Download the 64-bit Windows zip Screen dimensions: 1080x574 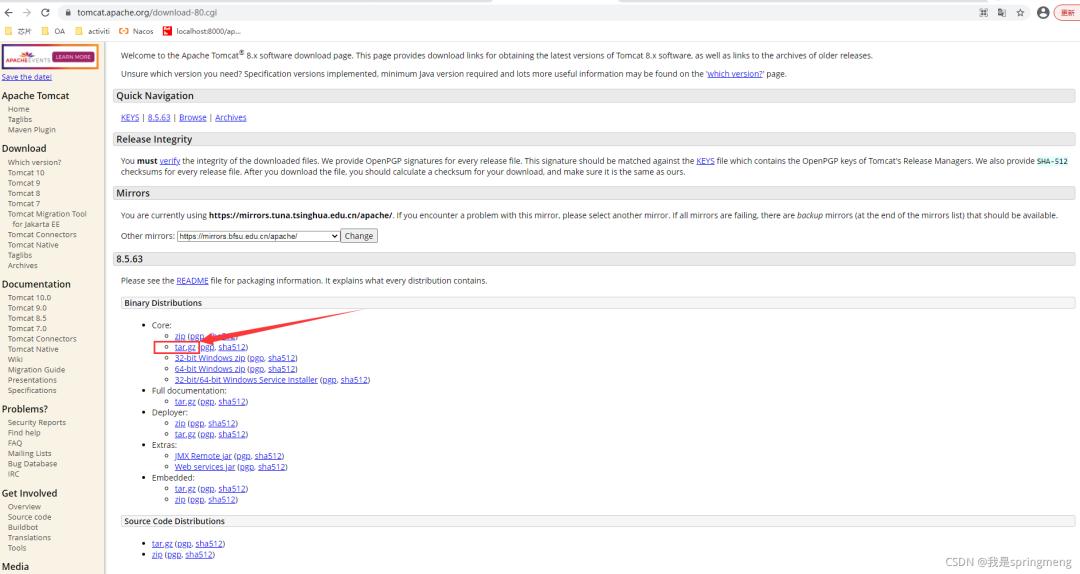coord(209,369)
